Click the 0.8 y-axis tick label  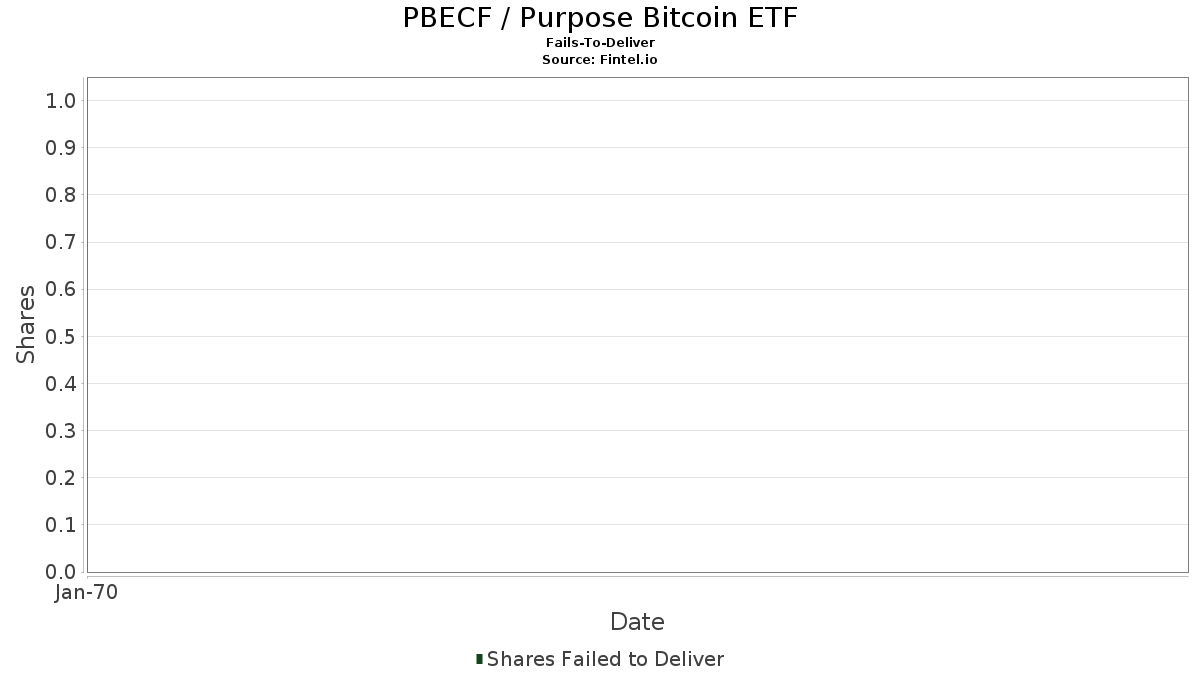coord(61,195)
